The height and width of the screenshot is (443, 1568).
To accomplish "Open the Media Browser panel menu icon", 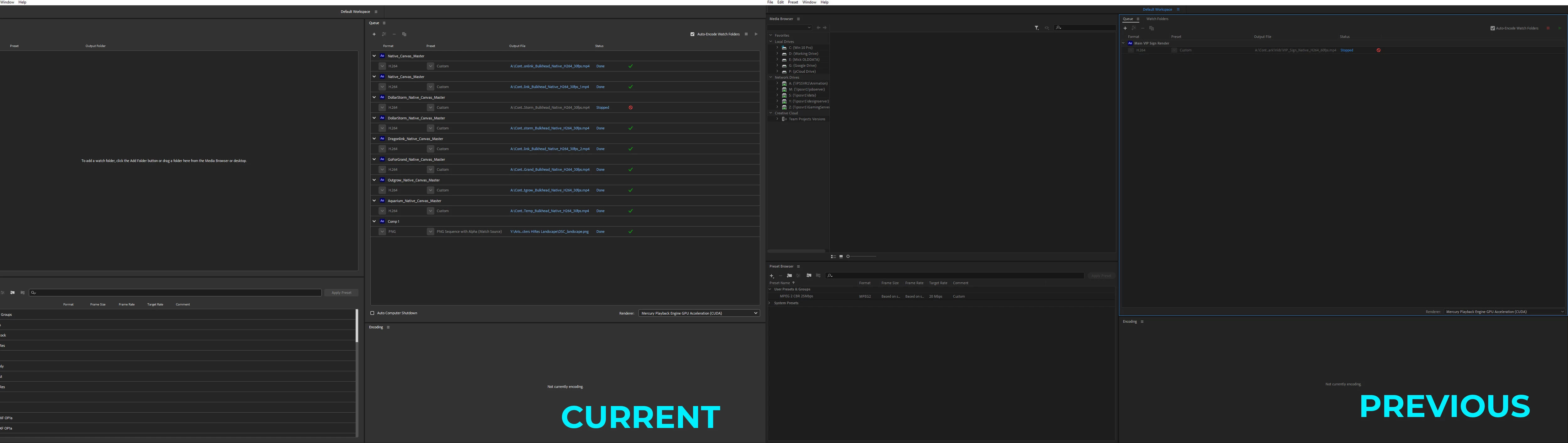I will [x=799, y=19].
